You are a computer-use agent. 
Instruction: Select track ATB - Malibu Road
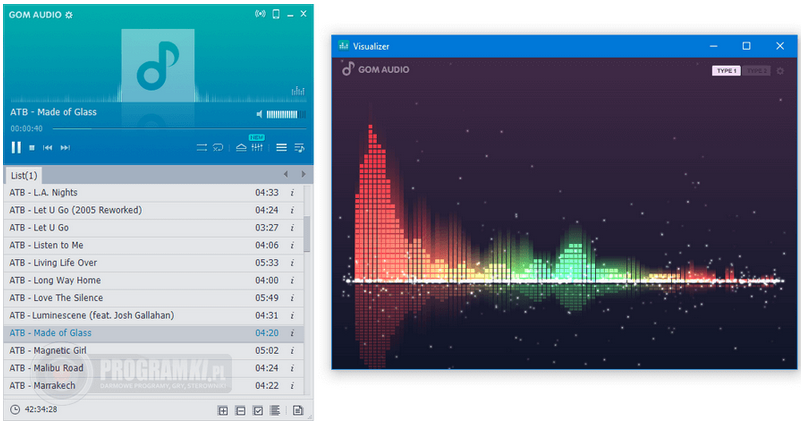[153, 368]
